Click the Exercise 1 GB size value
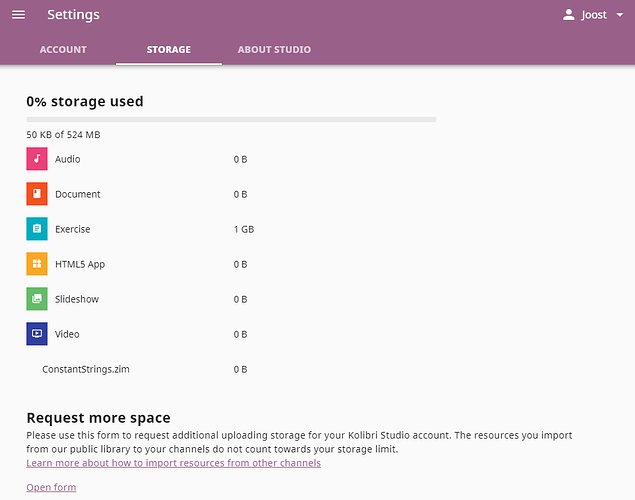This screenshot has width=635, height=500. pyautogui.click(x=244, y=229)
